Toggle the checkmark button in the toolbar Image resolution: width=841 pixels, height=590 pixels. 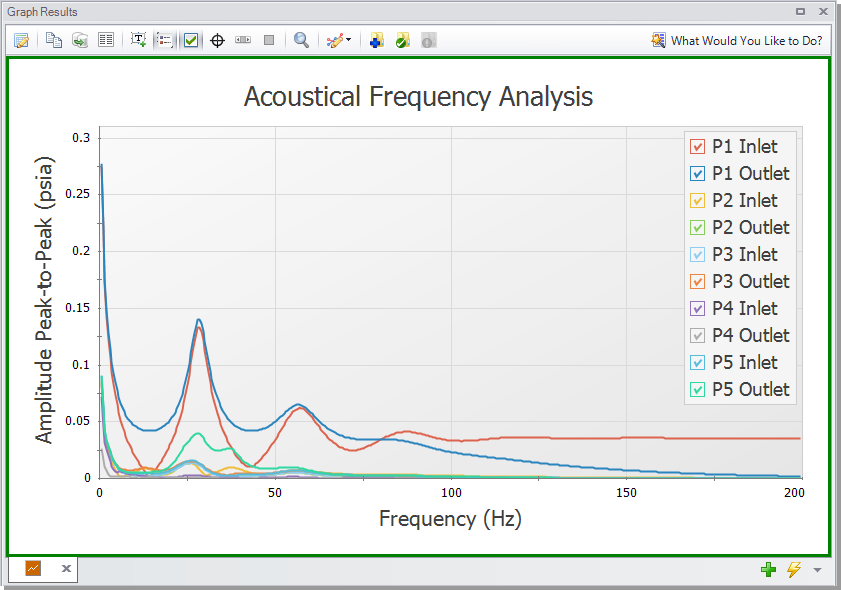coord(191,40)
